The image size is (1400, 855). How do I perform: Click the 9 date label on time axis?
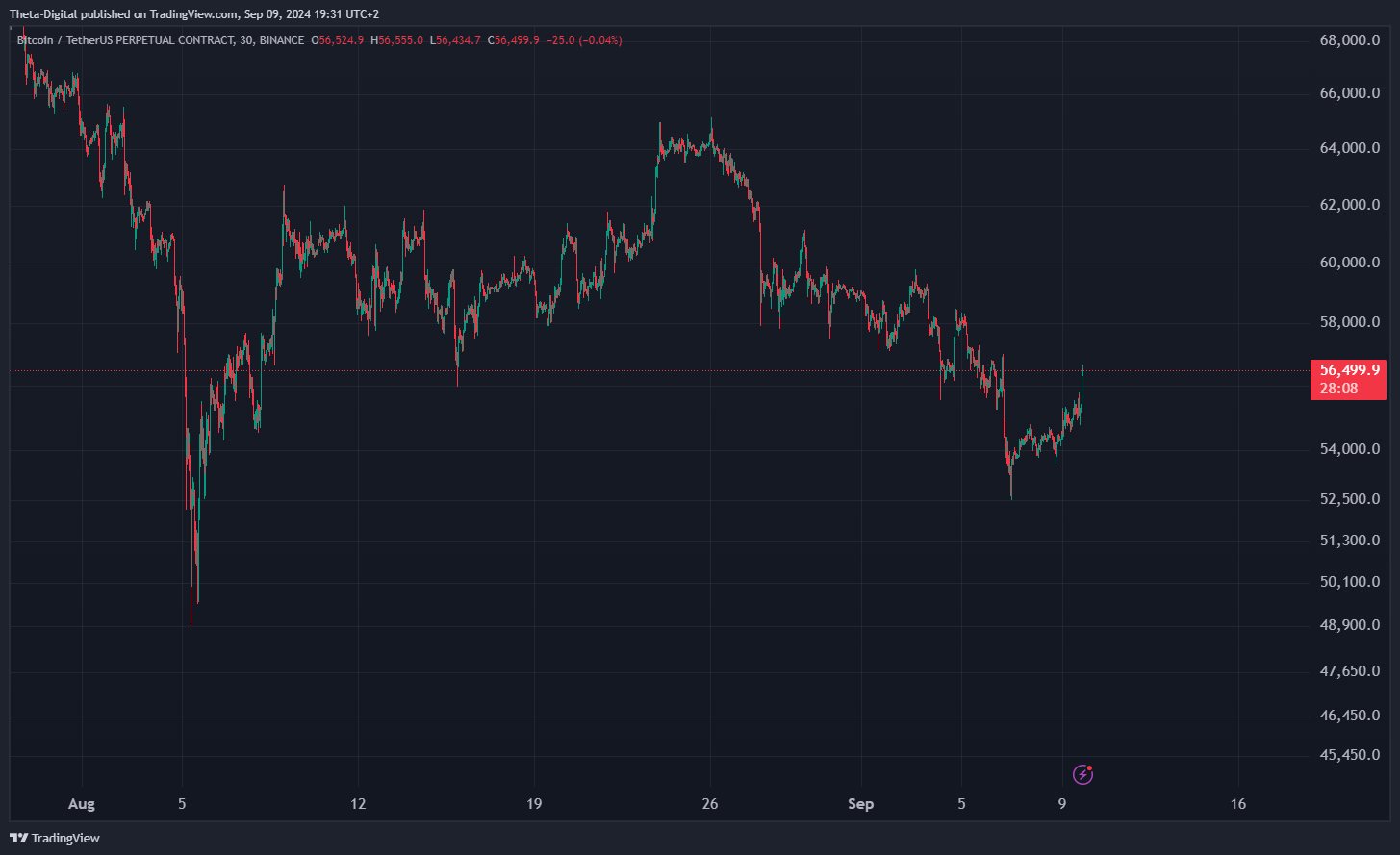click(1062, 804)
